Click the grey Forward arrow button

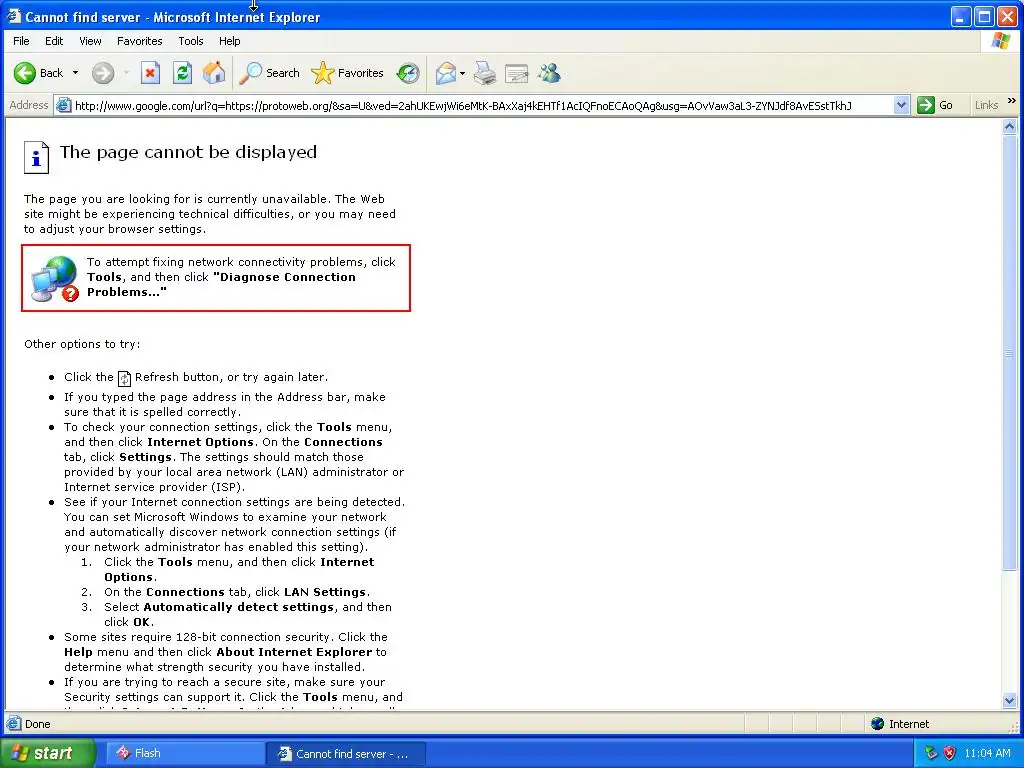[x=103, y=73]
